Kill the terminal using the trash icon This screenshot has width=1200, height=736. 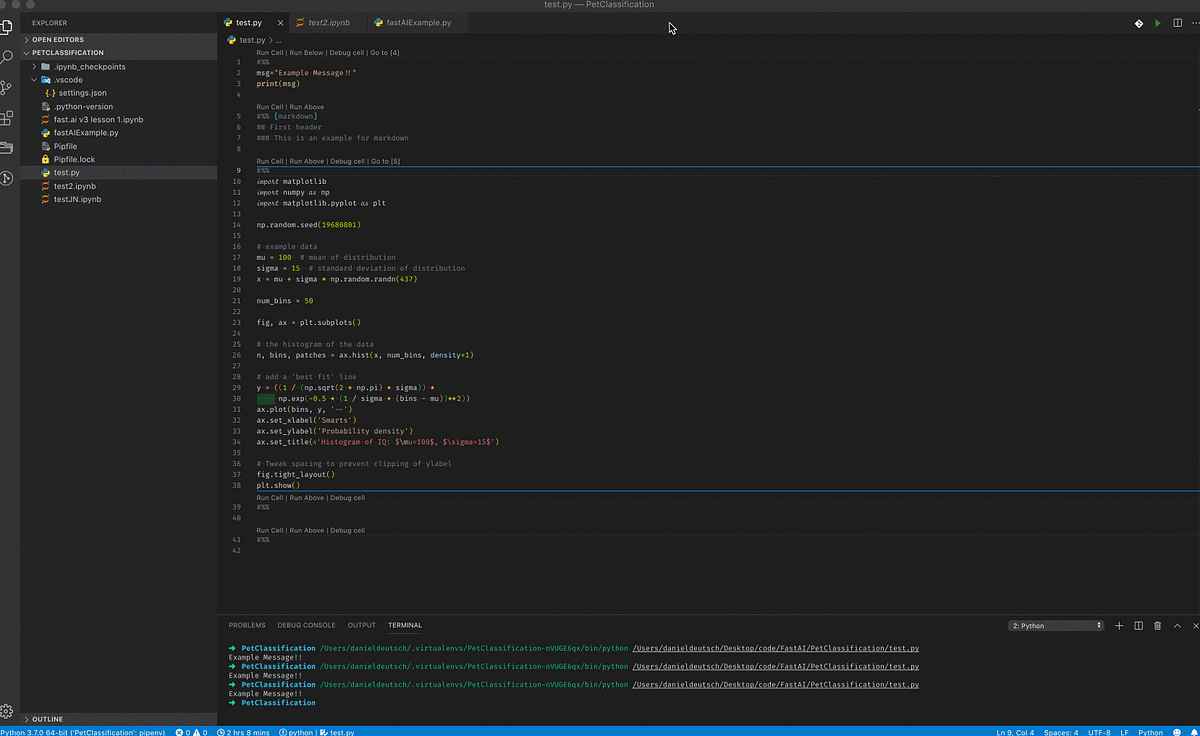[x=1157, y=625]
